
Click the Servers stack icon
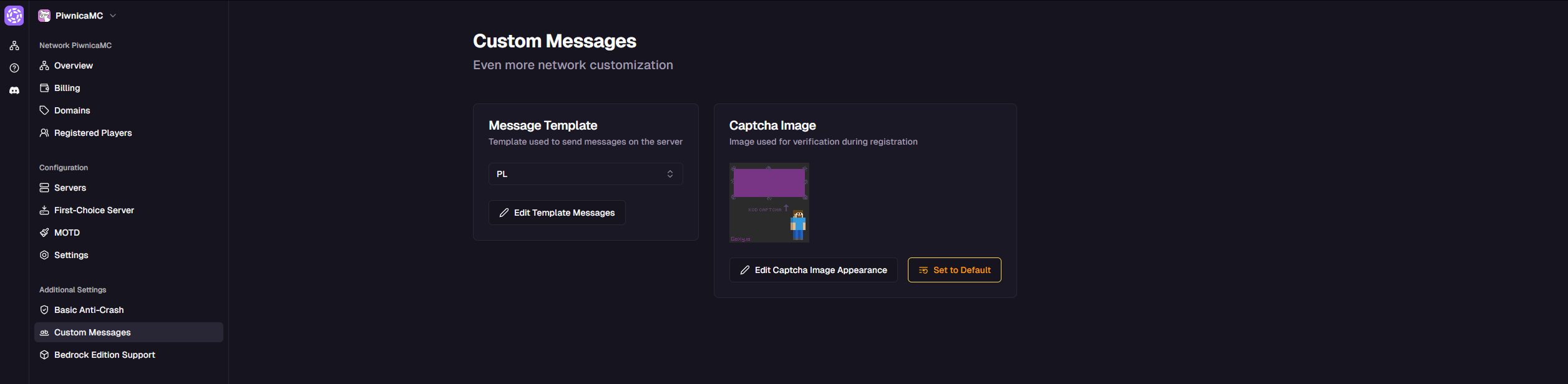pos(44,188)
